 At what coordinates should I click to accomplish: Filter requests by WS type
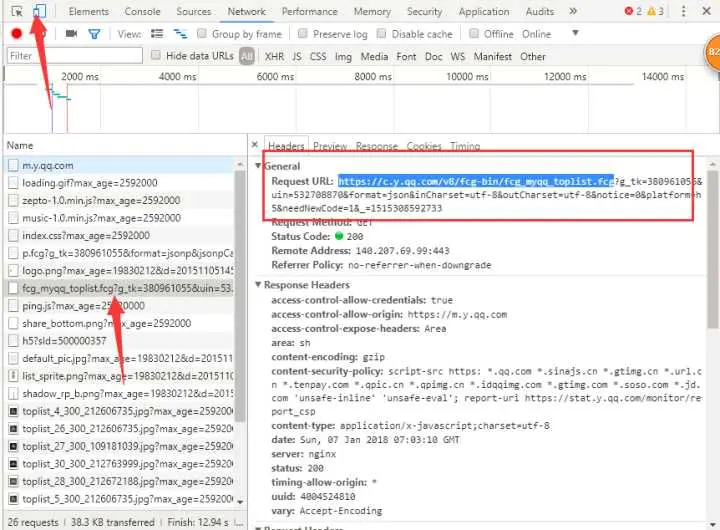[x=458, y=56]
